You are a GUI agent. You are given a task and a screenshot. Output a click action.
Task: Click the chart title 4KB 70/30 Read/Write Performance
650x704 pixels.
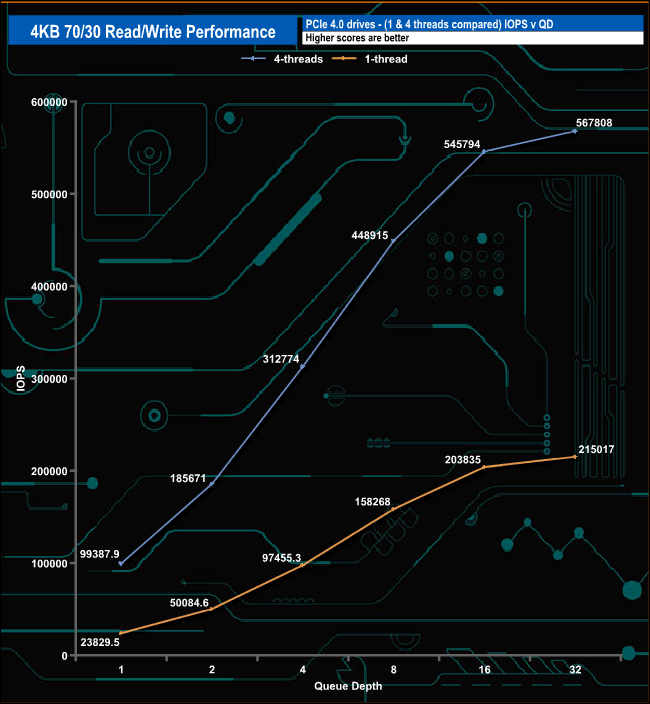tap(153, 31)
